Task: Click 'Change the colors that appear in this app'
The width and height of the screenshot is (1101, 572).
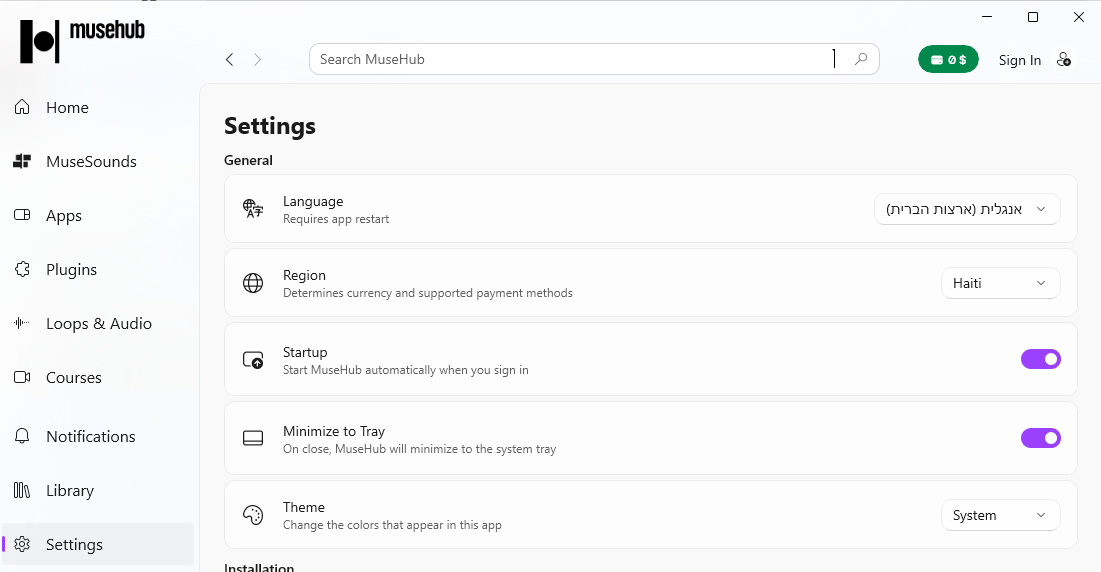Action: coord(392,525)
